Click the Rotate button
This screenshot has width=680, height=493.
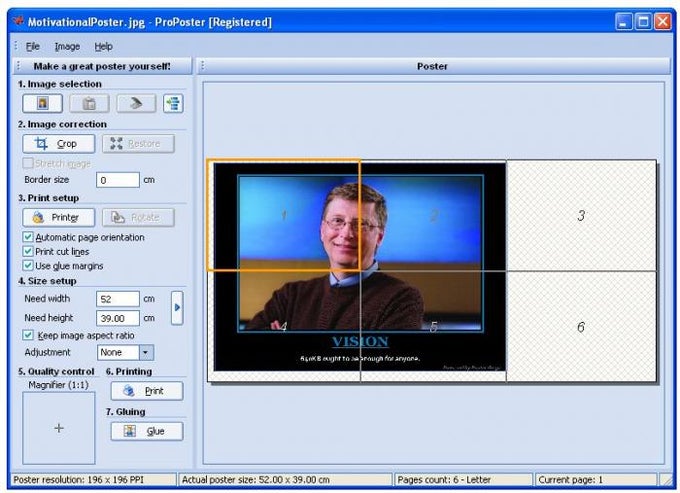point(138,217)
